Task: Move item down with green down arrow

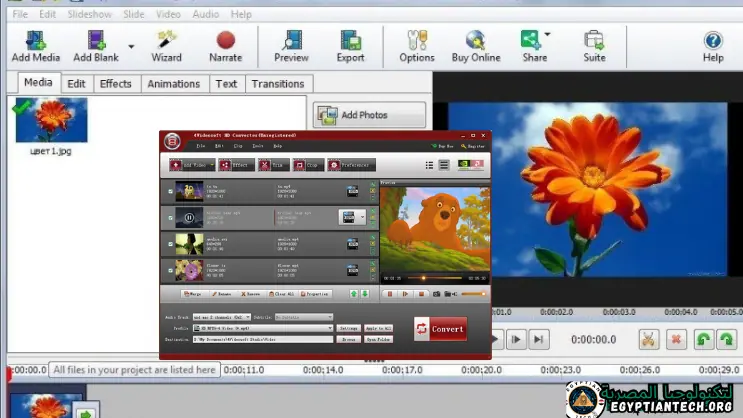Action: click(x=365, y=294)
